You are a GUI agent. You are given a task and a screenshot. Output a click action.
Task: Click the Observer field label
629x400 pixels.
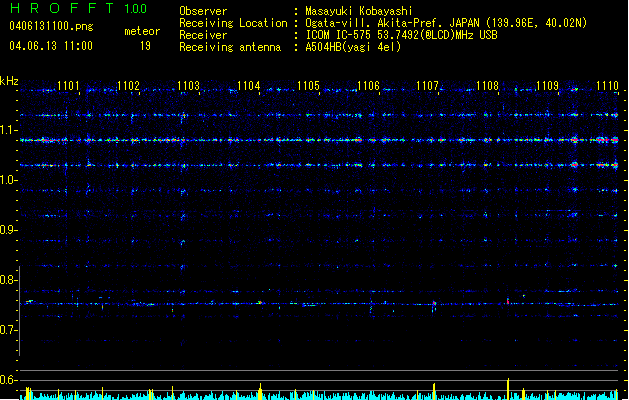(203, 11)
